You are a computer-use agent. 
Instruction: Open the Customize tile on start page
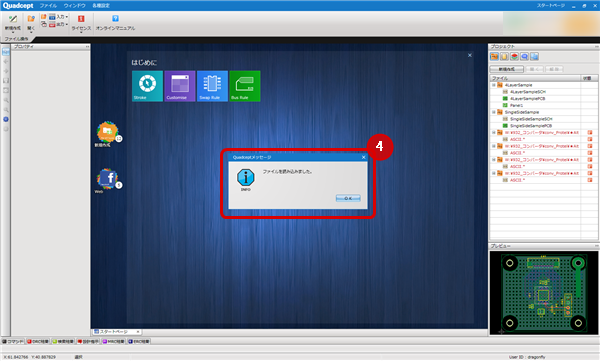(180, 86)
